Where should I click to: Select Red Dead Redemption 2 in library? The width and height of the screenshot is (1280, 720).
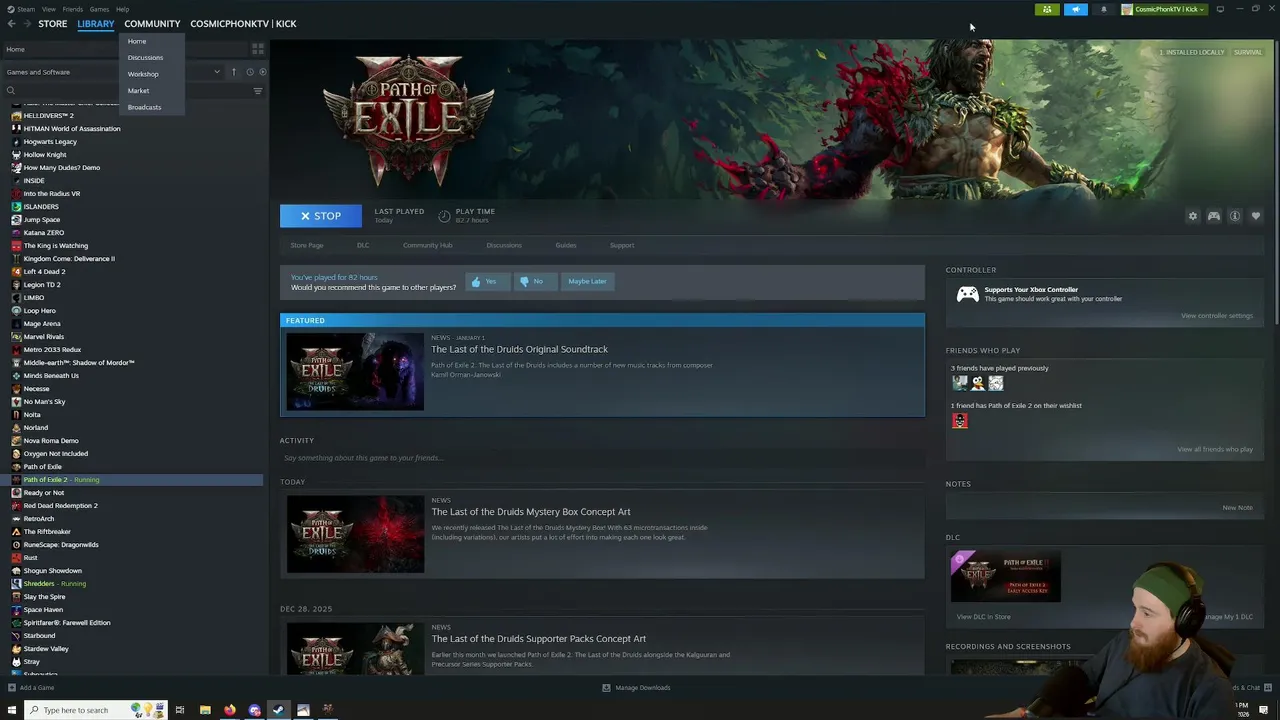point(60,506)
